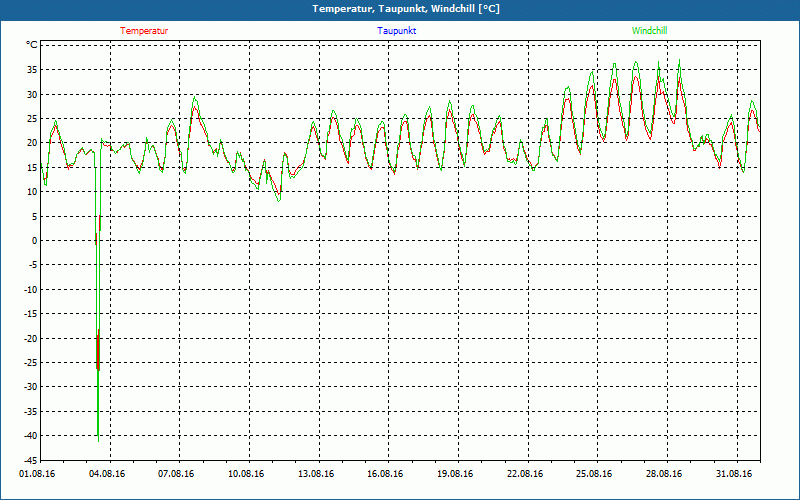Click the blue Taupunkt legend label

(396, 31)
